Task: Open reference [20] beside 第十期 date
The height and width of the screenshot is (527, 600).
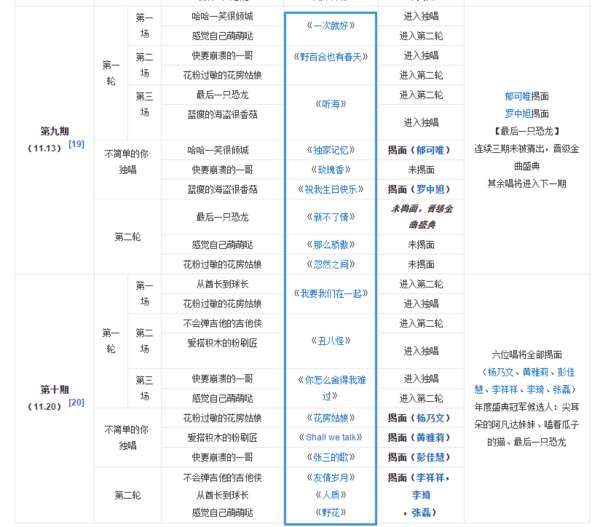Action: click(76, 402)
